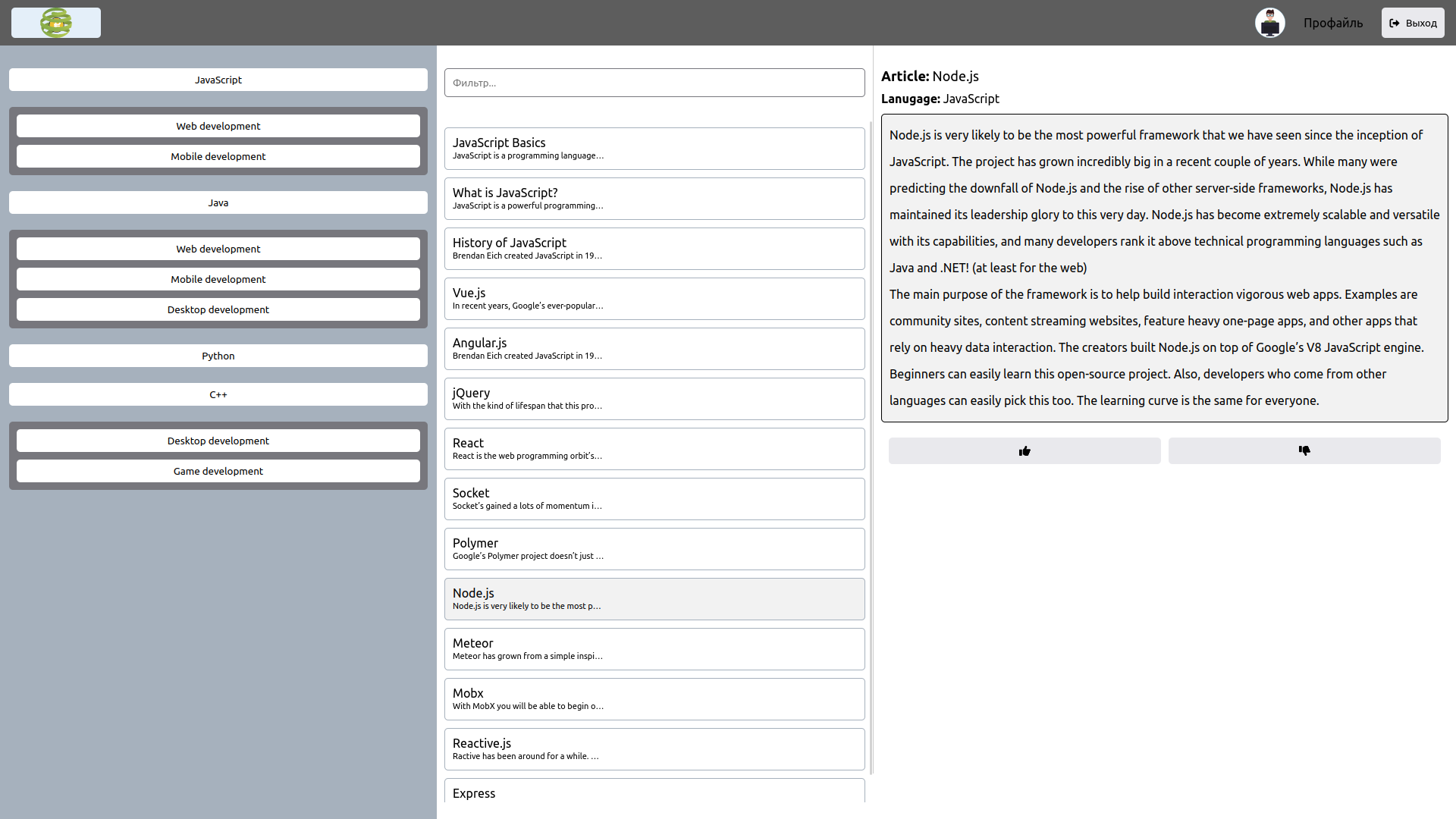The height and width of the screenshot is (819, 1456).
Task: Expand the Python language category
Action: tap(218, 356)
